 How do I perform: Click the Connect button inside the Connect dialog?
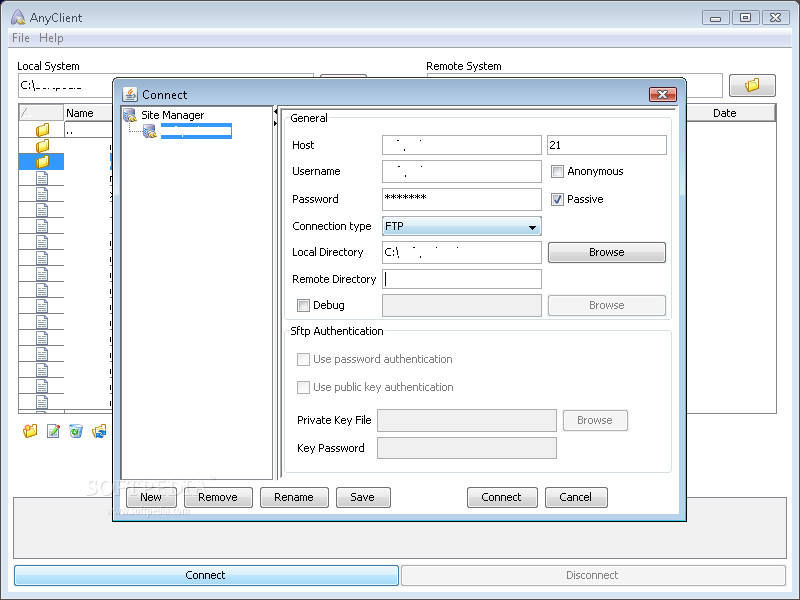click(502, 497)
